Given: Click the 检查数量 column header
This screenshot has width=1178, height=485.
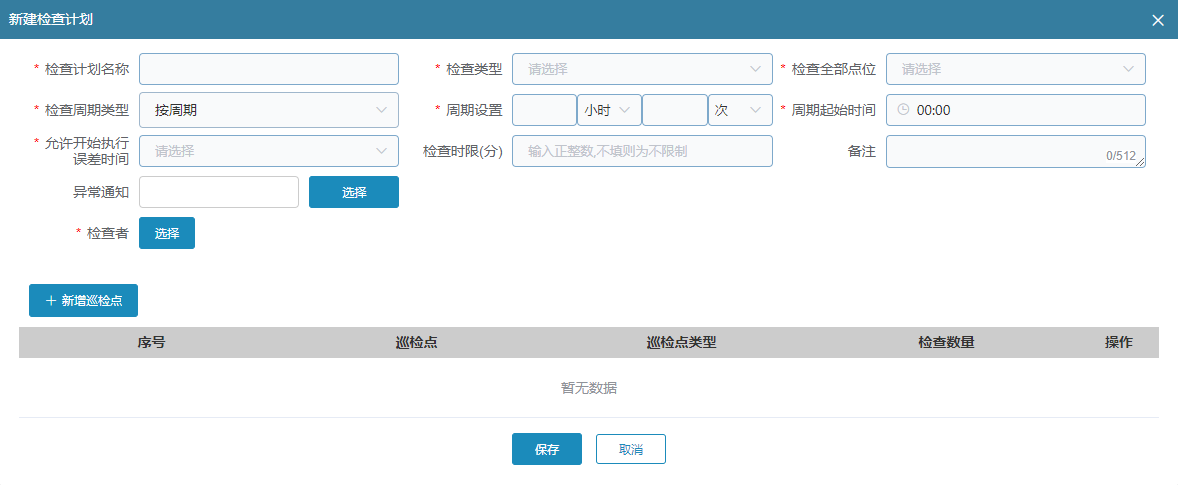Looking at the screenshot, I should pos(946,342).
